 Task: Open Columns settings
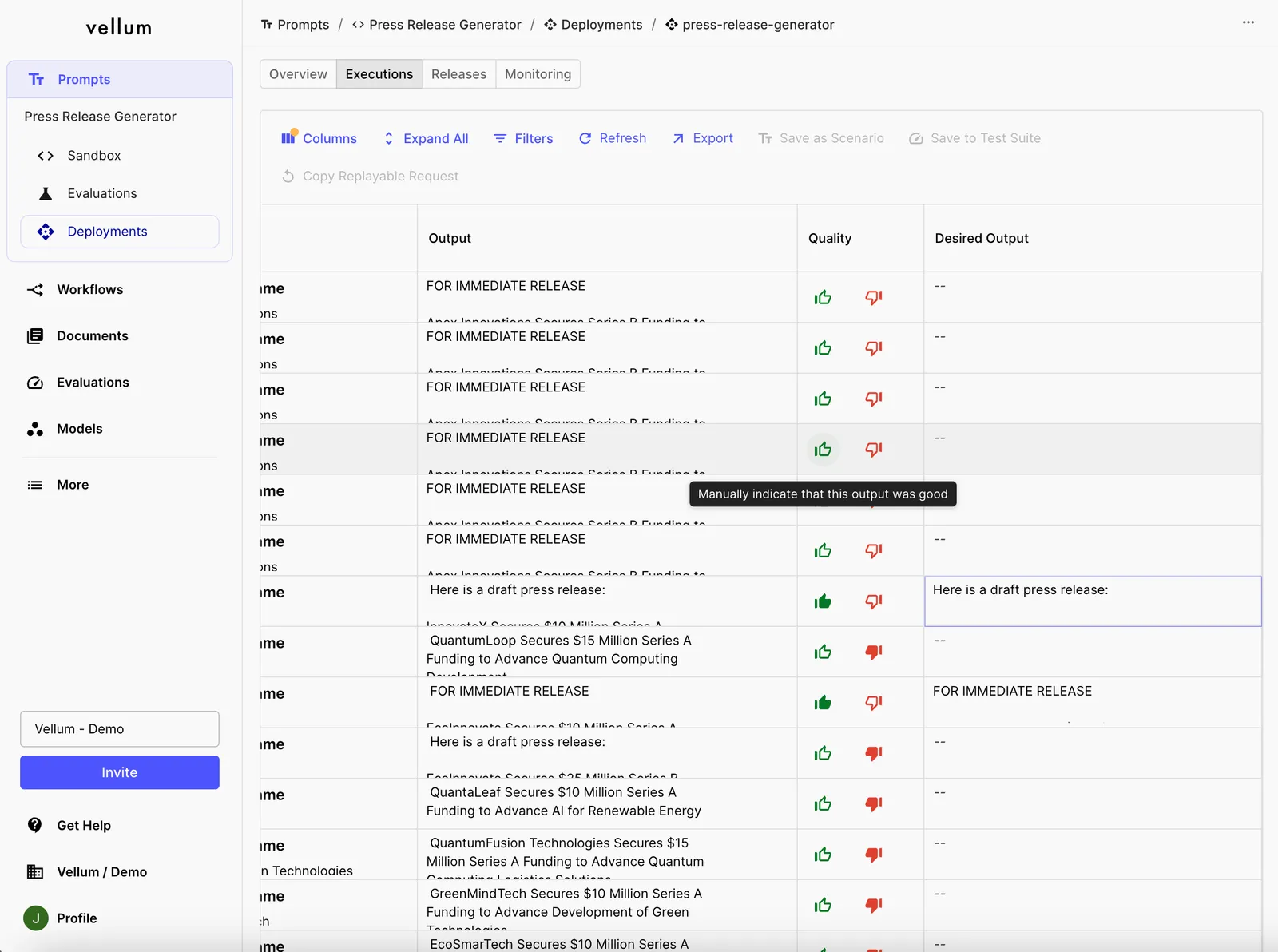point(319,138)
